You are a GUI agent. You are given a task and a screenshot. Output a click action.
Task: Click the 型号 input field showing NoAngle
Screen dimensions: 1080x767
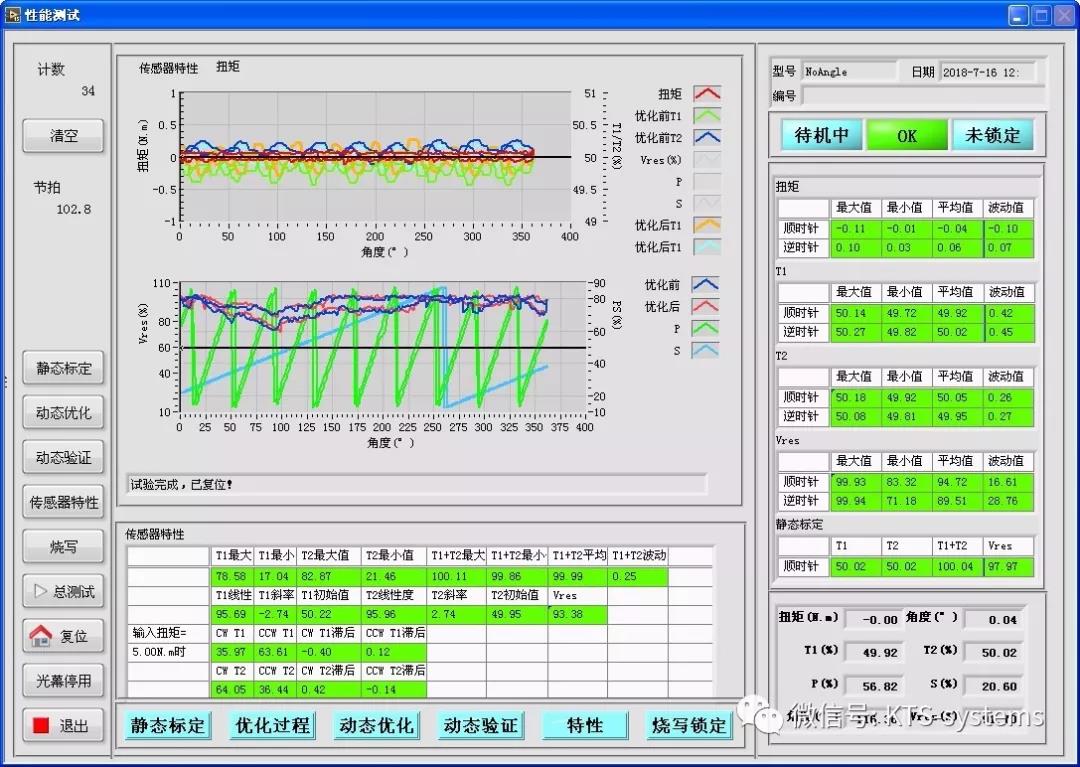pyautogui.click(x=850, y=72)
